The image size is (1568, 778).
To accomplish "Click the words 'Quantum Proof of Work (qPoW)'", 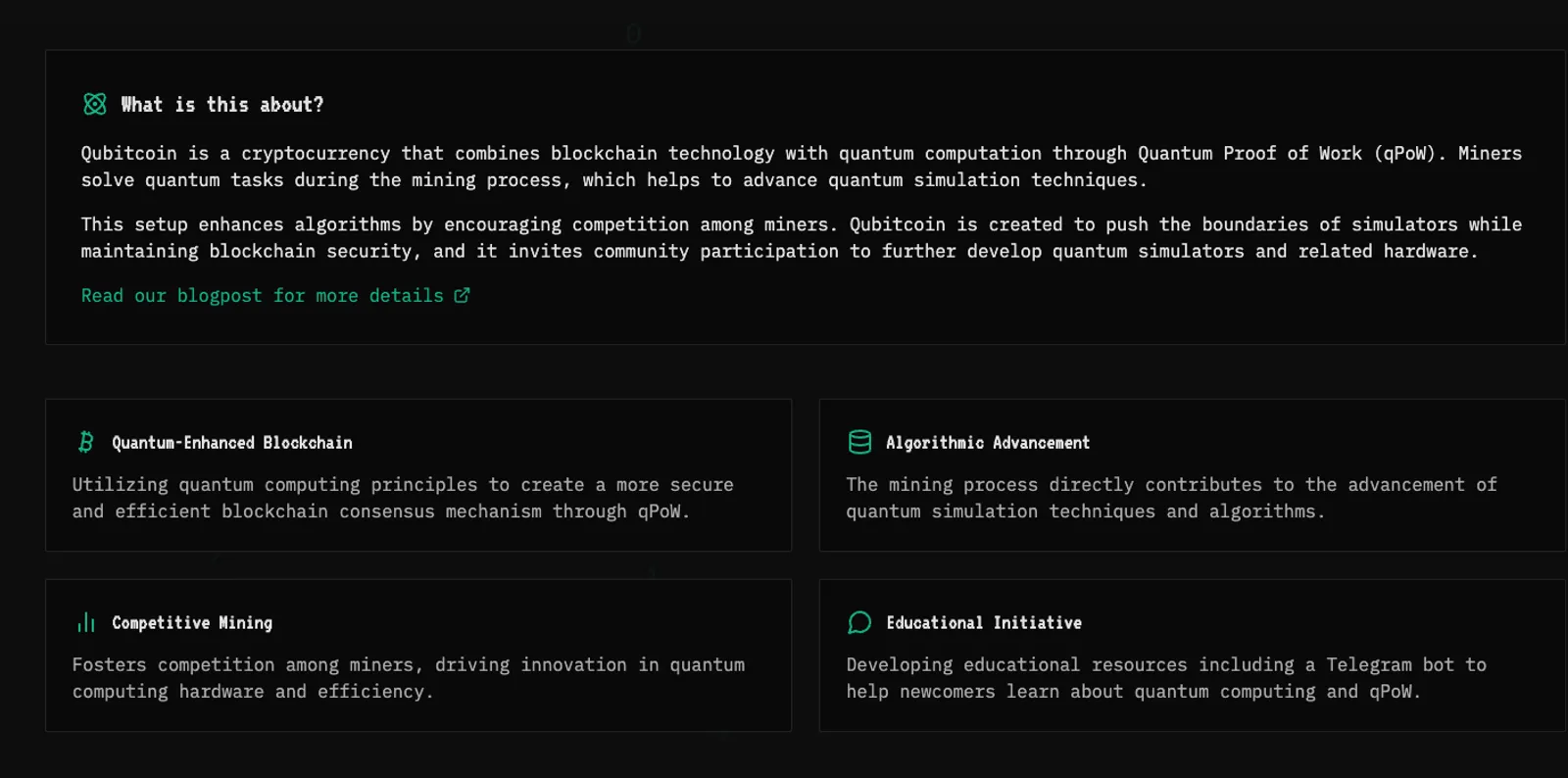I will tap(1287, 154).
